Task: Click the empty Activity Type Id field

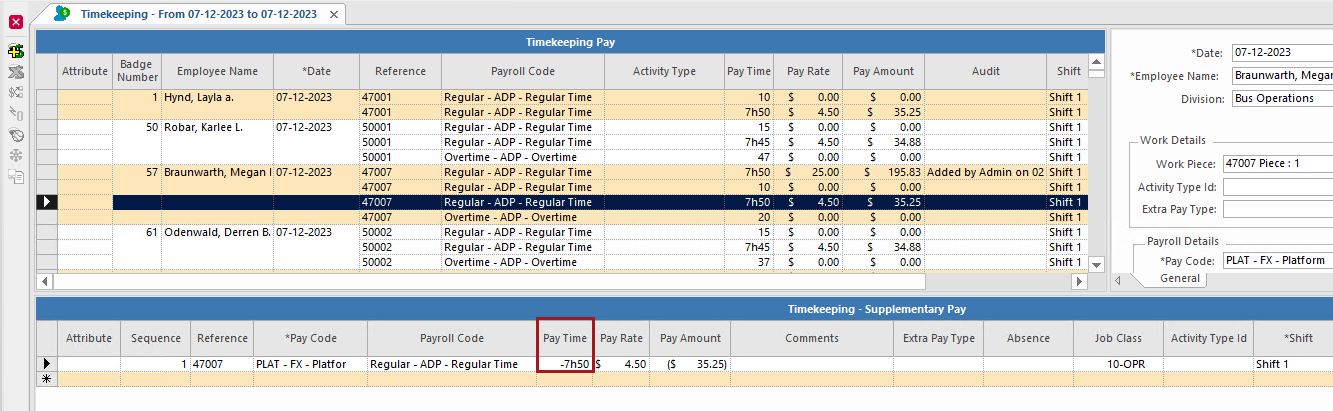Action: click(1277, 186)
